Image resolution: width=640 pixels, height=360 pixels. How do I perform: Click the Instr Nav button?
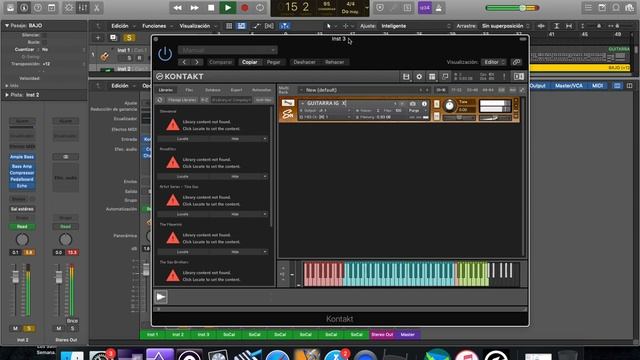263,100
